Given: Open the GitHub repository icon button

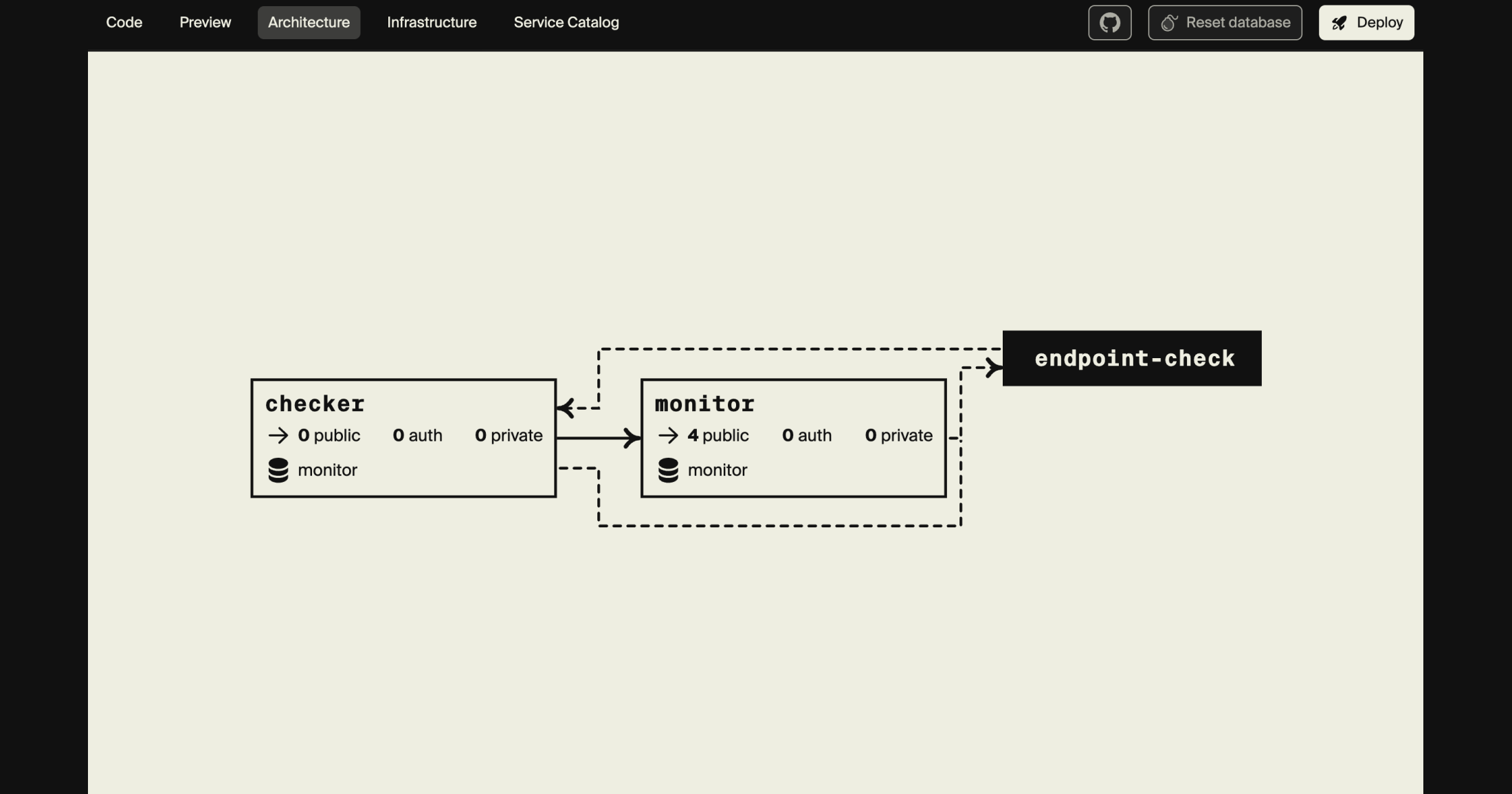Looking at the screenshot, I should tap(1109, 23).
